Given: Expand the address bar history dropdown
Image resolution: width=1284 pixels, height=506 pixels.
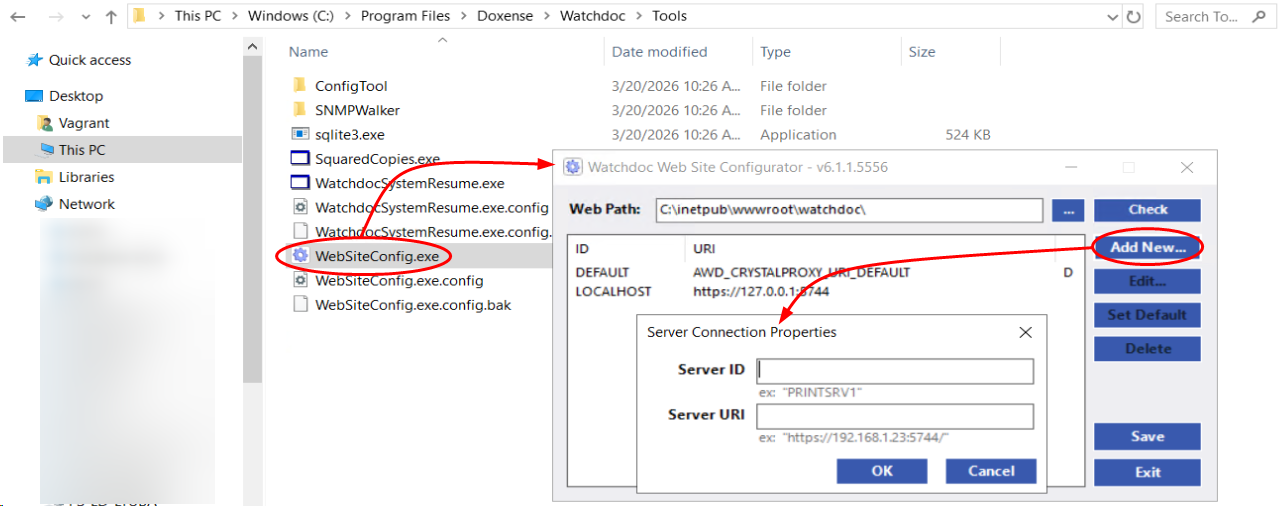Looking at the screenshot, I should pyautogui.click(x=1113, y=17).
